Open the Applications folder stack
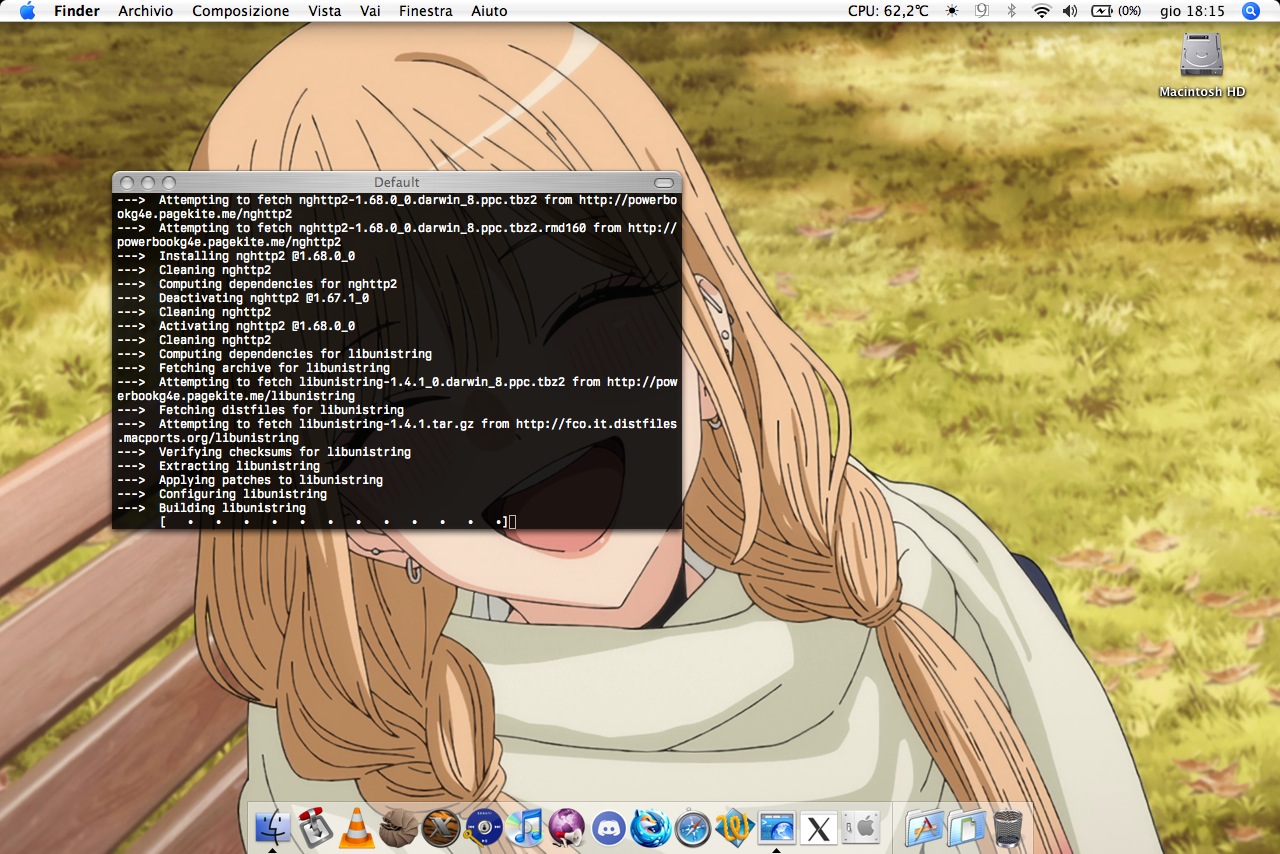The width and height of the screenshot is (1280, 854). 925,828
